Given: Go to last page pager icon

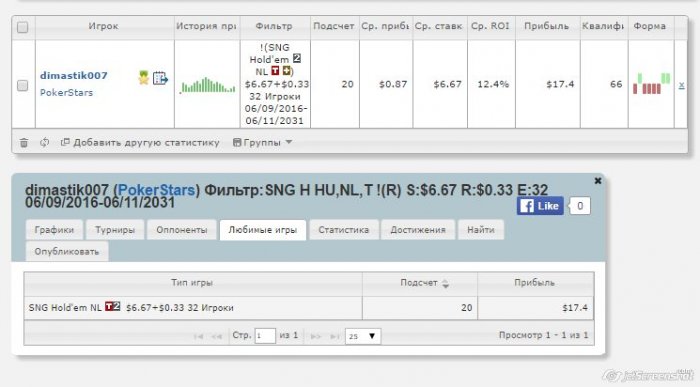Looking at the screenshot, I should click(334, 336).
